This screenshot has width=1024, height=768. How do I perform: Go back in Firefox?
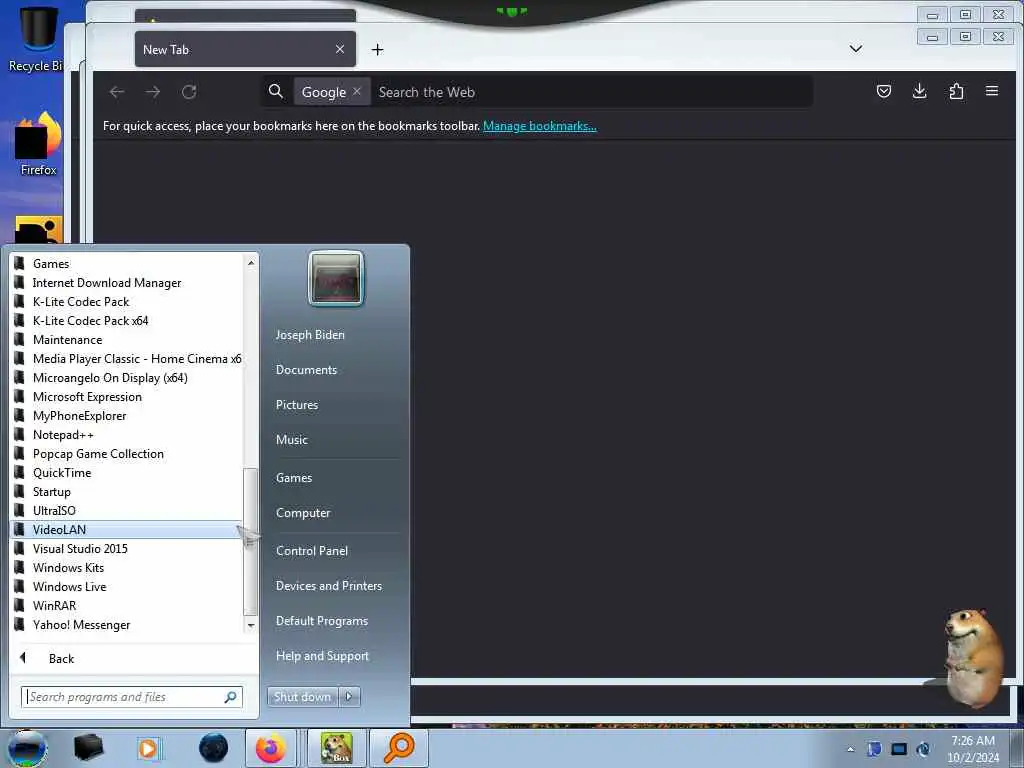point(117,92)
